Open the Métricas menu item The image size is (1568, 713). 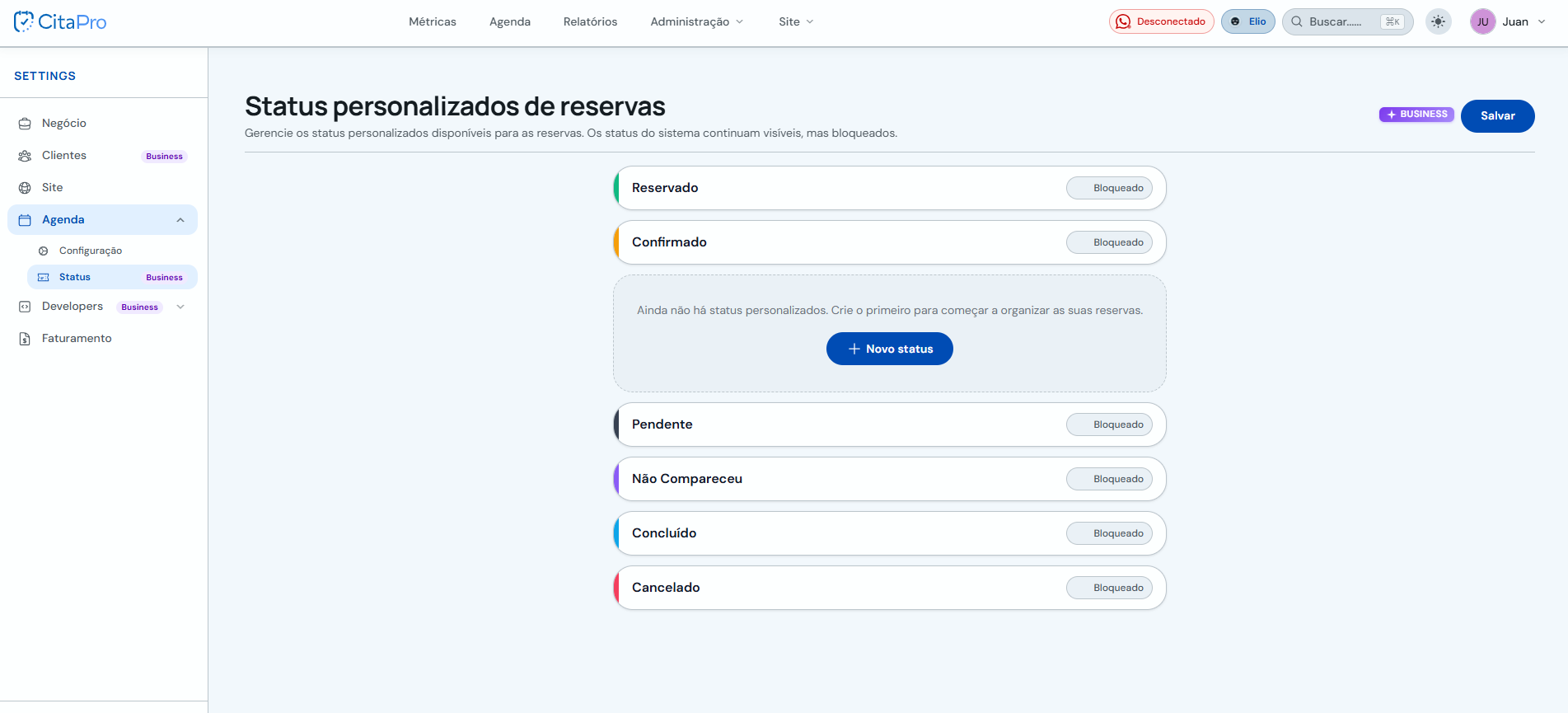[x=433, y=21]
